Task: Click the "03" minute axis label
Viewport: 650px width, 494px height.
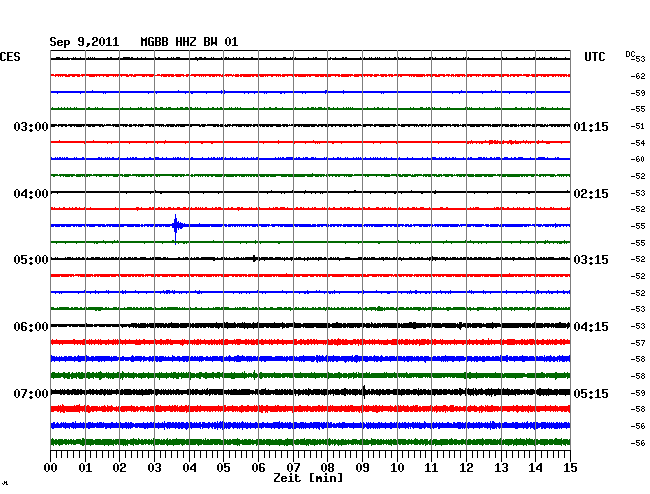Action: point(154,468)
